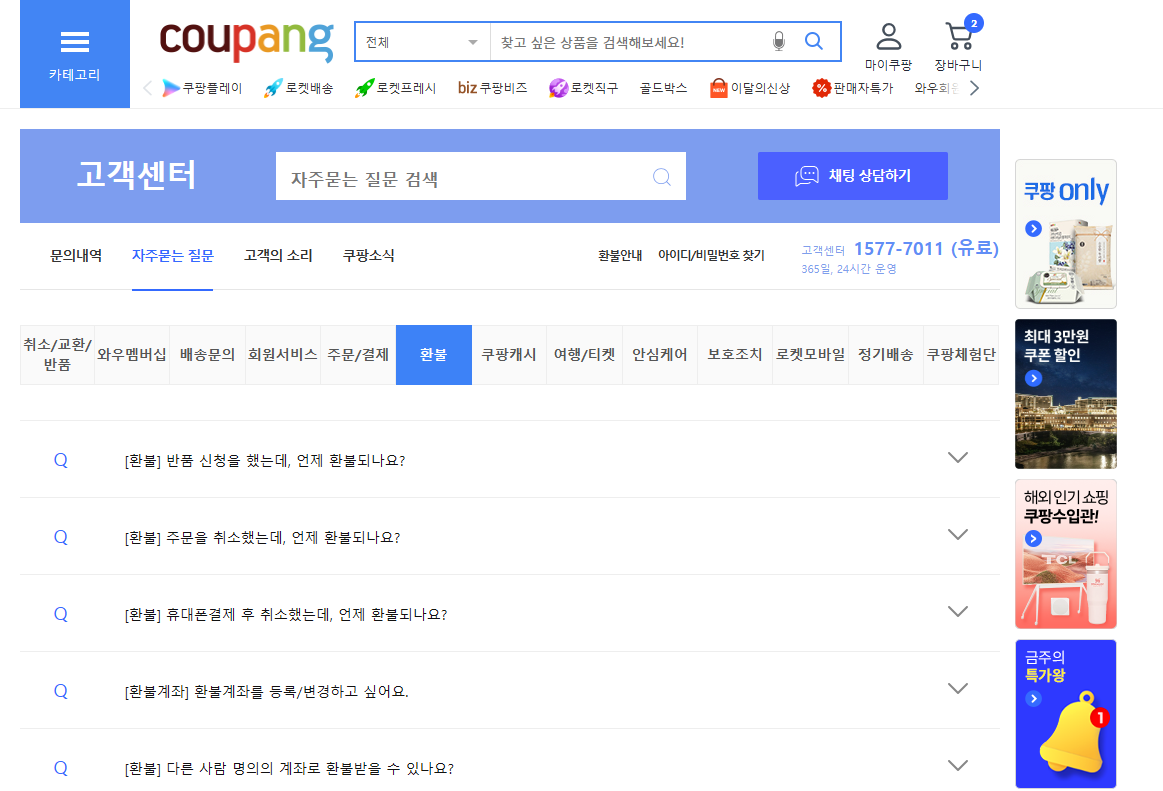Select 로켓모바일 FAQ category

click(811, 355)
